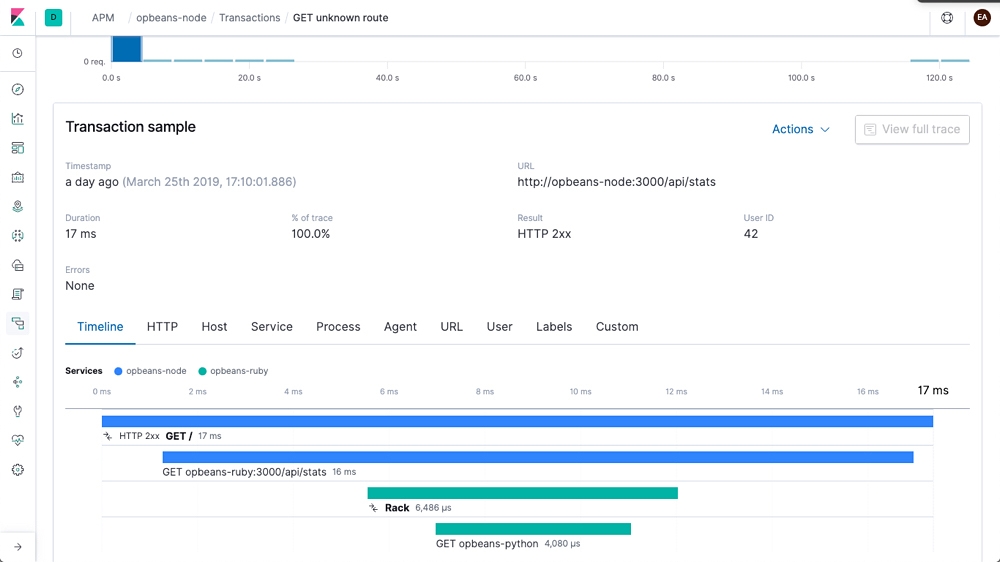Open the Actions dropdown
The image size is (1000, 562).
click(x=800, y=129)
